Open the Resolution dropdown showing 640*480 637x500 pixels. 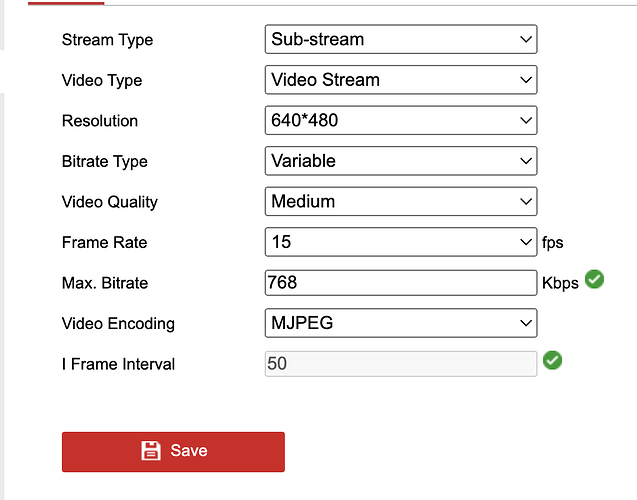coord(401,120)
